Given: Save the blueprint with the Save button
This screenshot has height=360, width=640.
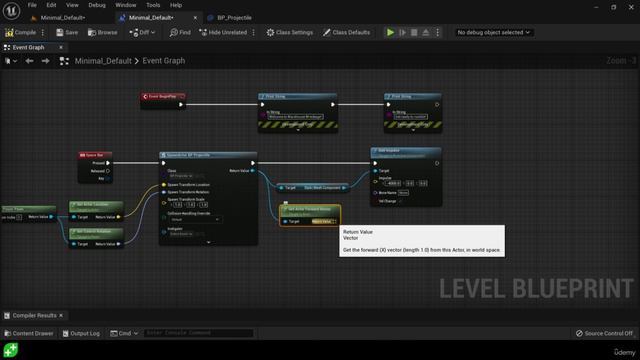Looking at the screenshot, I should pyautogui.click(x=67, y=32).
